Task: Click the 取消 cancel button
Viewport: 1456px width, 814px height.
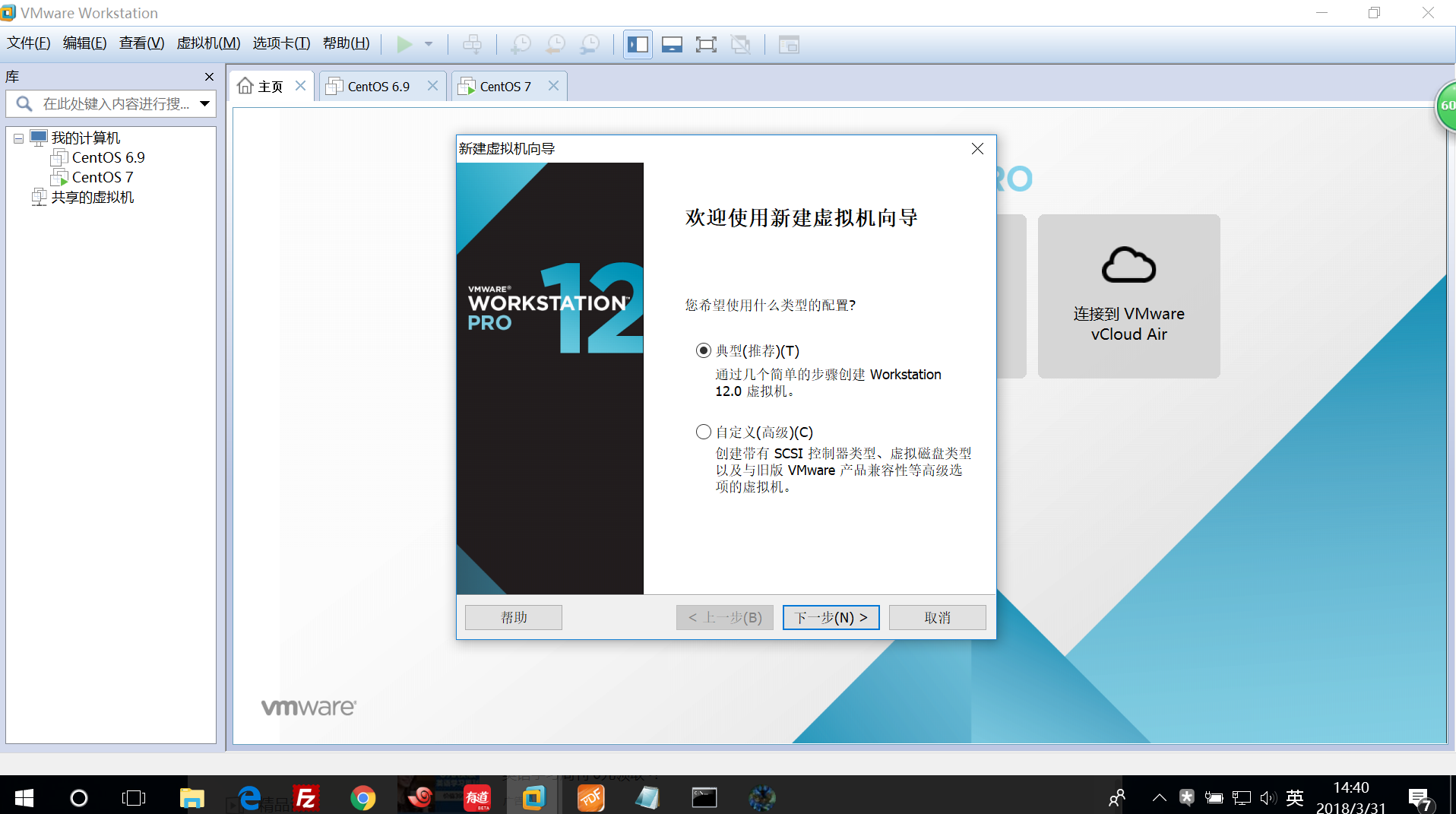Action: (938, 617)
